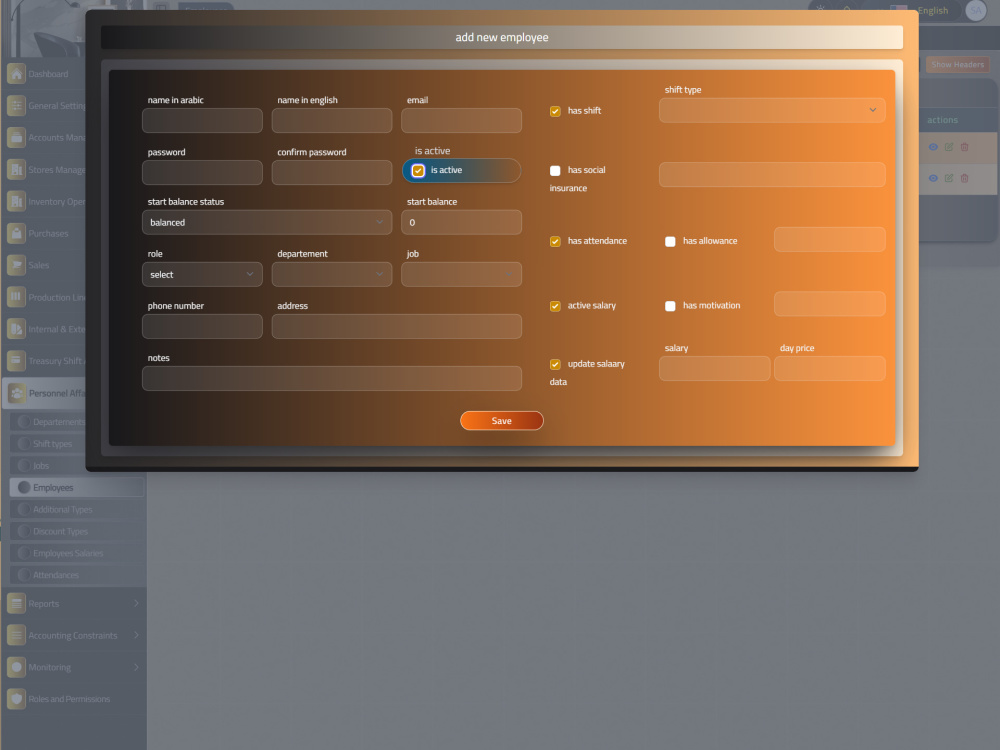
Task: Click the Production Lines sidebar icon
Action: pyautogui.click(x=17, y=297)
